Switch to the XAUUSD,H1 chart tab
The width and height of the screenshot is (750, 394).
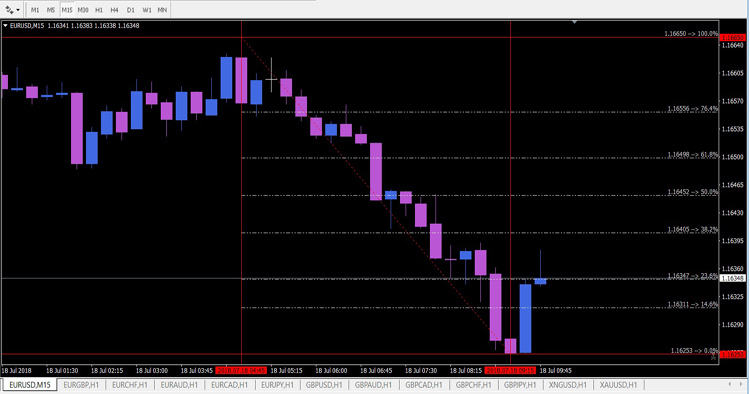point(618,385)
